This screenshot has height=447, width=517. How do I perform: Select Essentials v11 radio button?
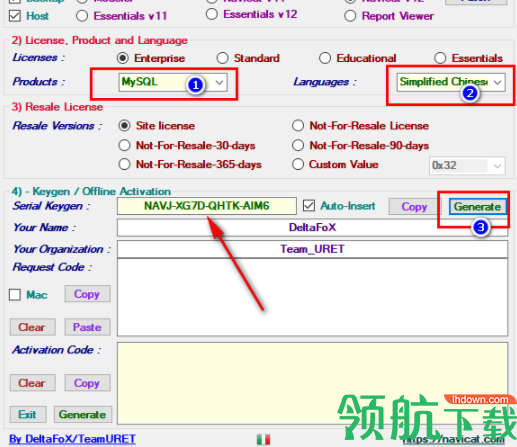point(82,16)
